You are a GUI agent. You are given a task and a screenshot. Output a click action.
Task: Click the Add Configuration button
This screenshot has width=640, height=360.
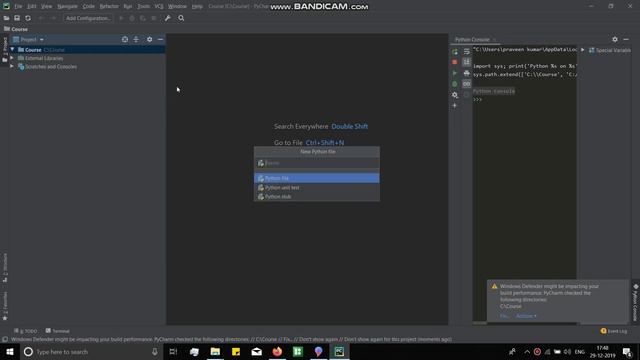point(88,18)
